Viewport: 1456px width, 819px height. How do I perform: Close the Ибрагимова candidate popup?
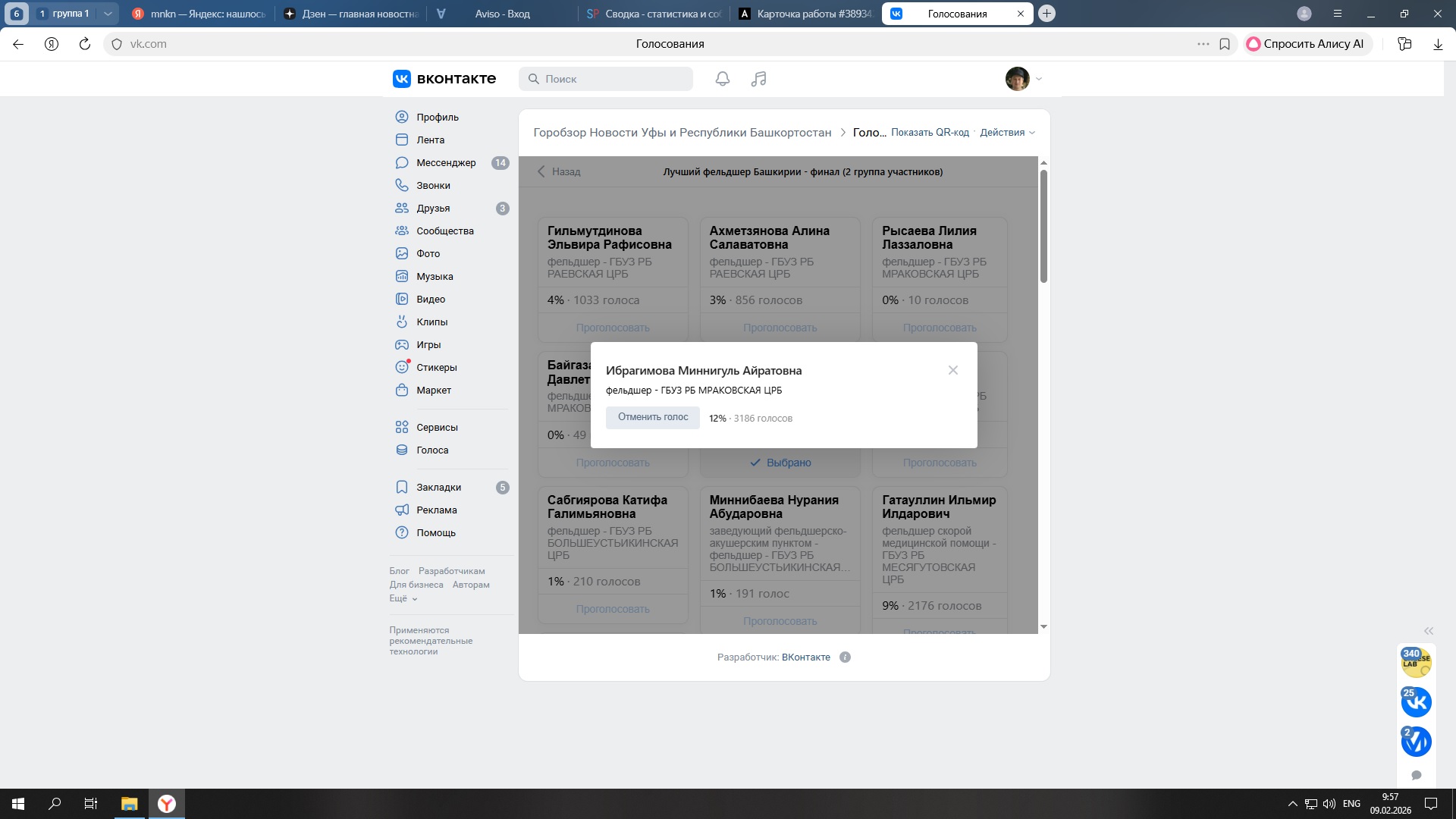(952, 370)
